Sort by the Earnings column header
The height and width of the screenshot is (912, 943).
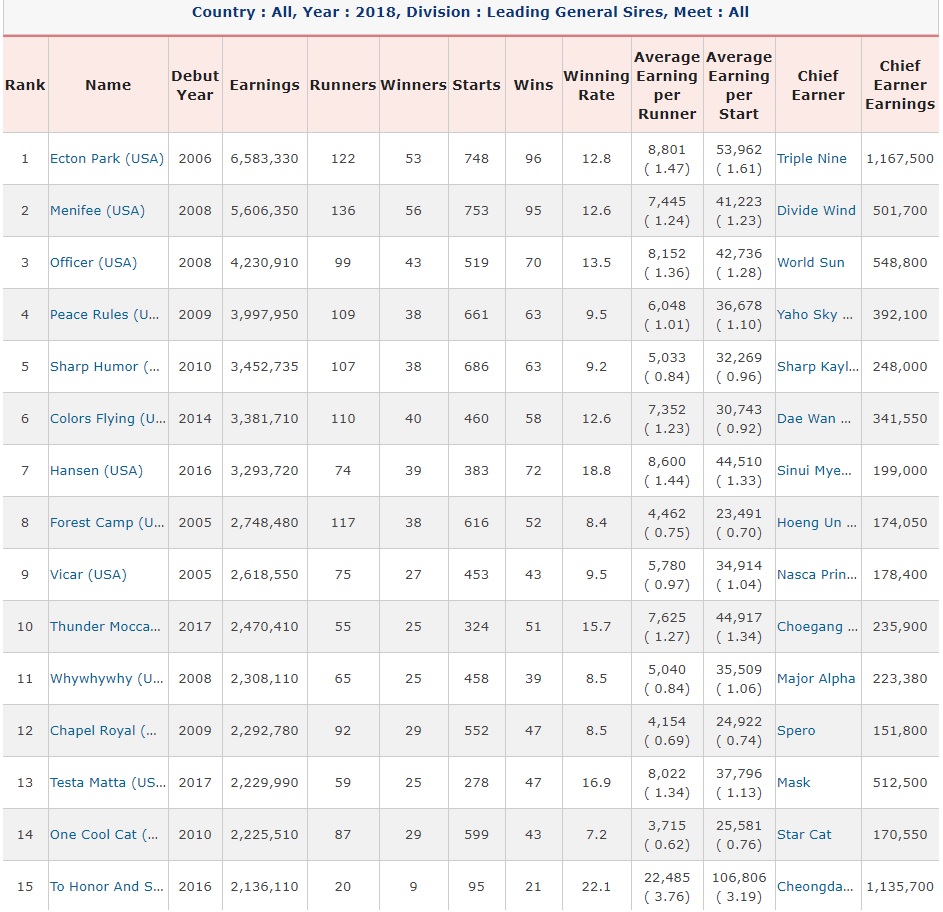tap(264, 85)
